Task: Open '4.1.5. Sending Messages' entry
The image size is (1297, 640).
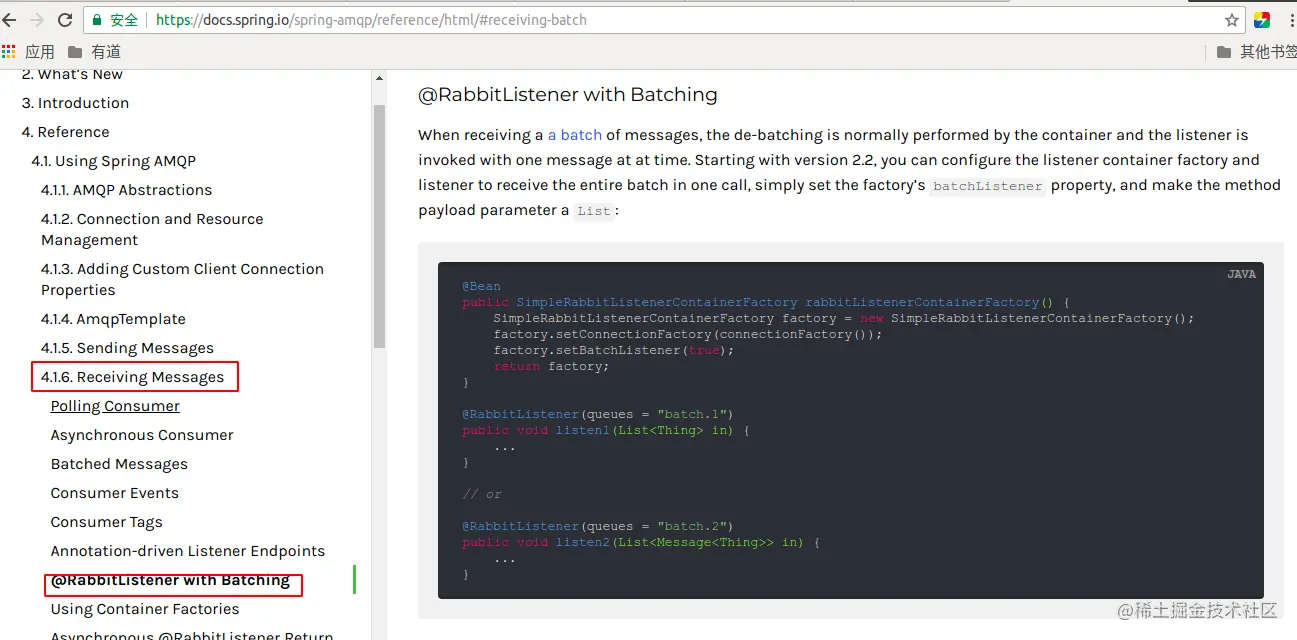Action: tap(127, 348)
